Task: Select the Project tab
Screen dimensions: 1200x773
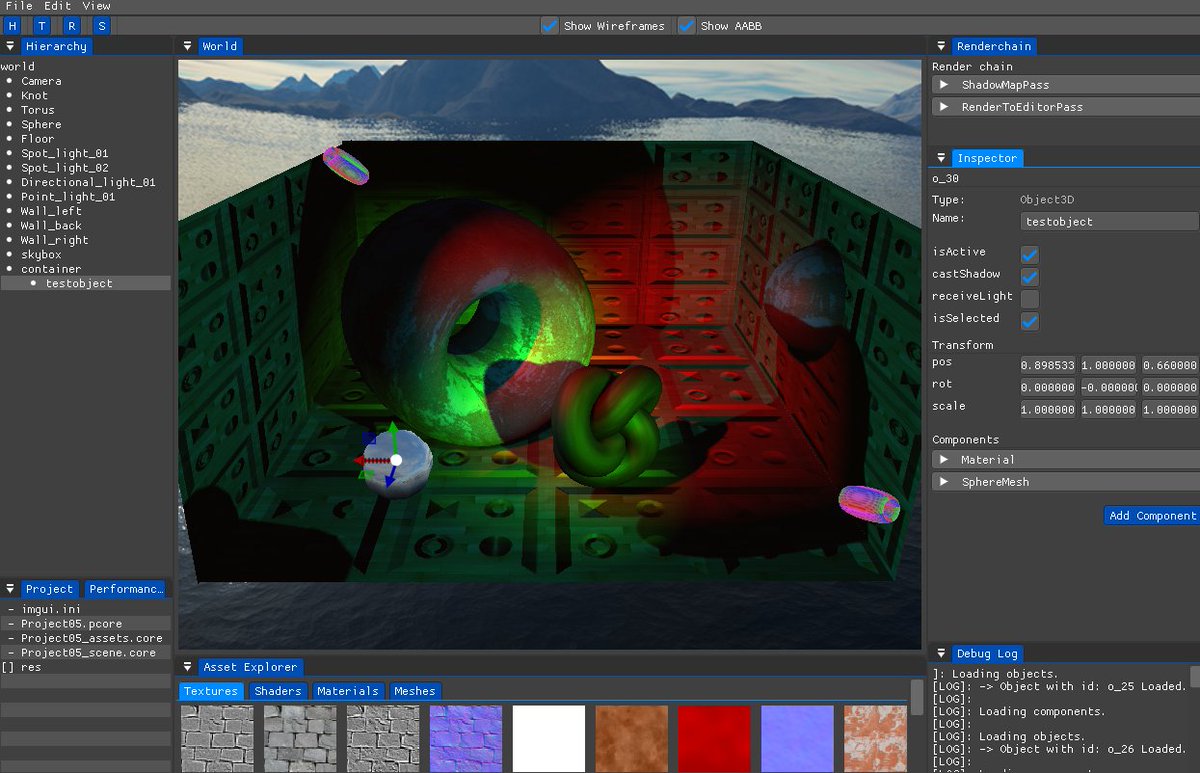Action: (50, 589)
